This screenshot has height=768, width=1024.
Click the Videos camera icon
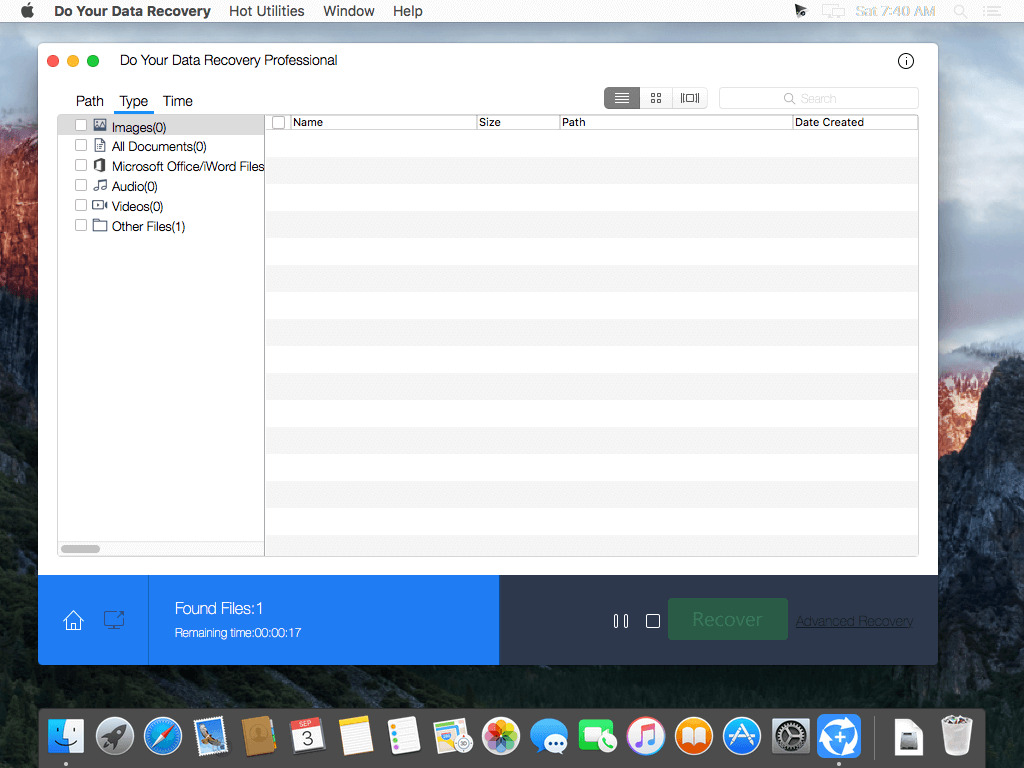pos(100,205)
